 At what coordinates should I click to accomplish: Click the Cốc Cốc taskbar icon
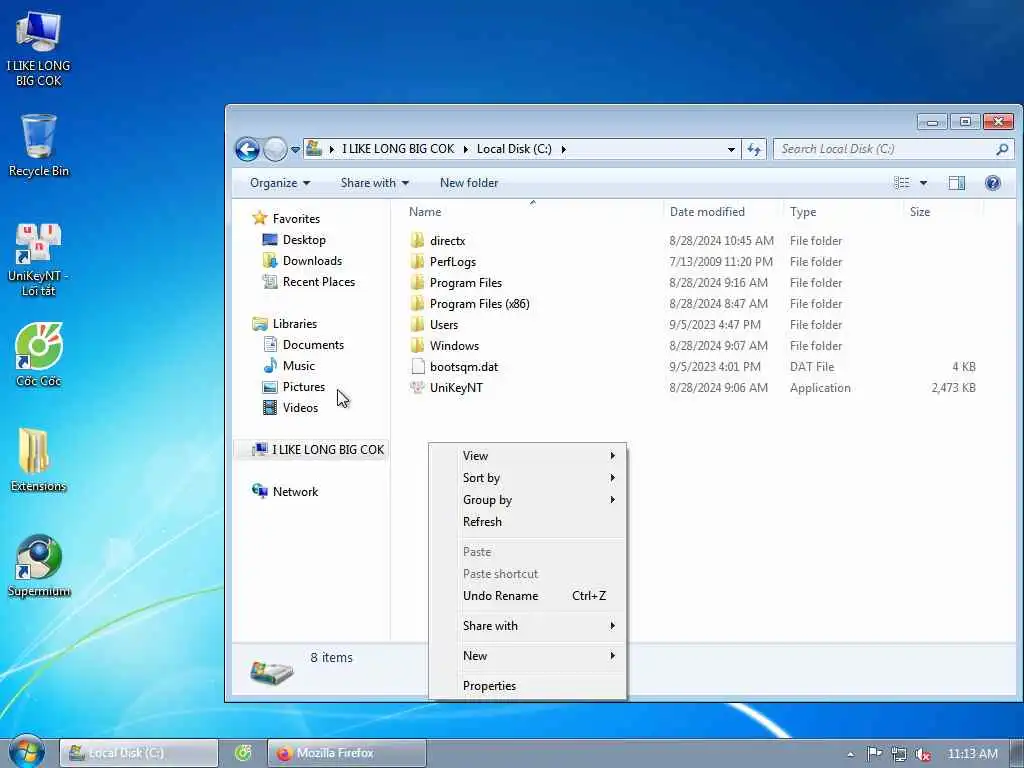[x=243, y=753]
